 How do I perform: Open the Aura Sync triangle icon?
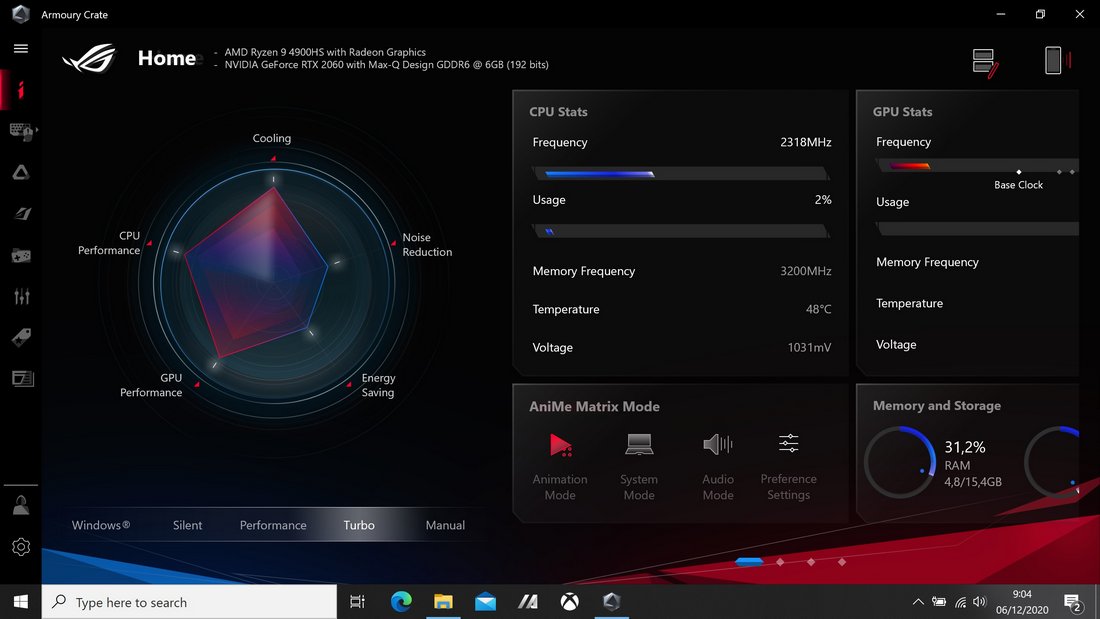[21, 173]
